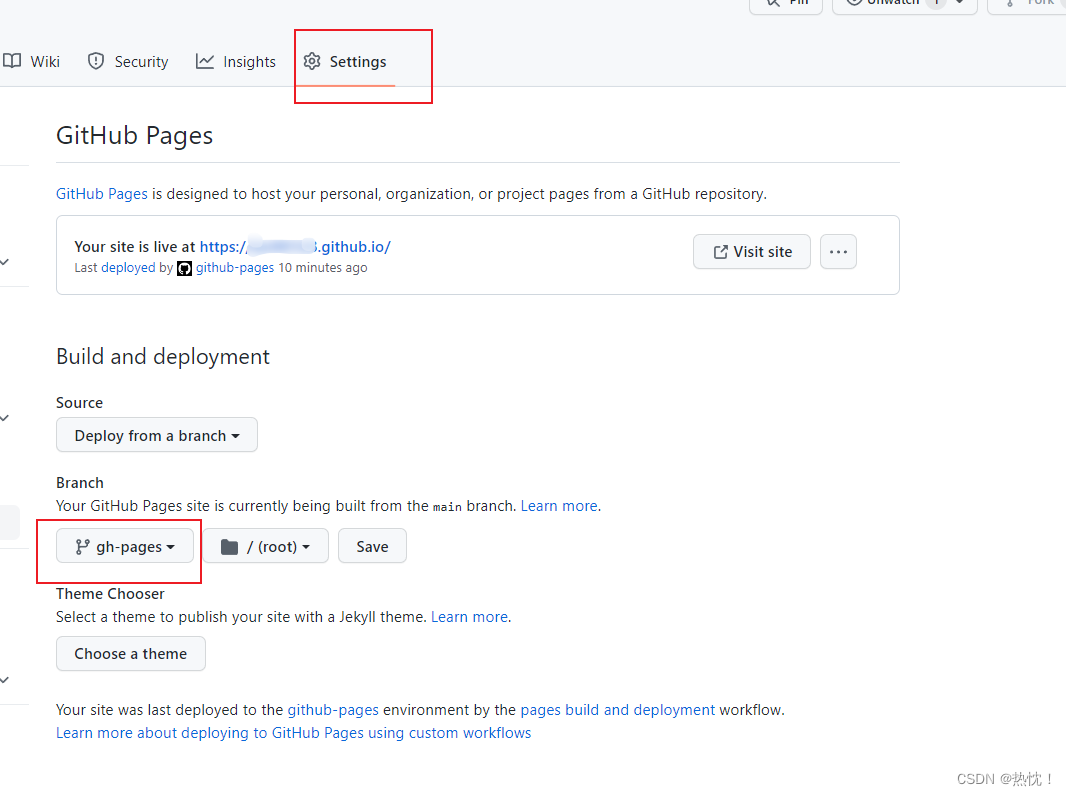Click the external link icon on Visit site
This screenshot has height=796, width=1066.
721,252
